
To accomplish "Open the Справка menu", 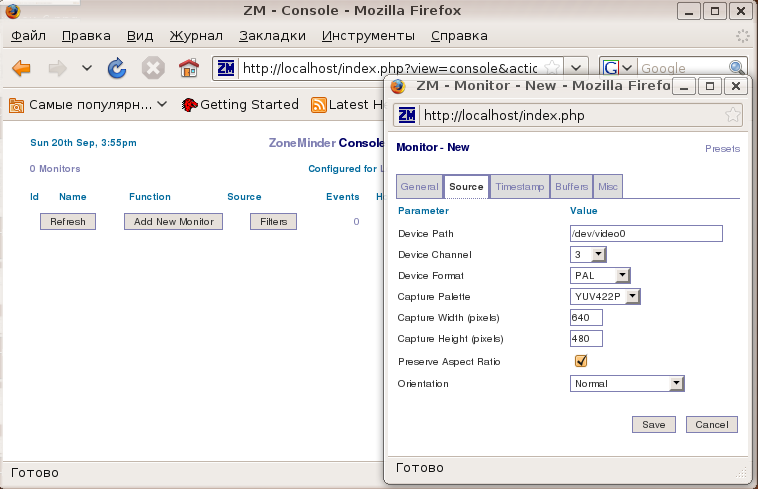I will [459, 36].
